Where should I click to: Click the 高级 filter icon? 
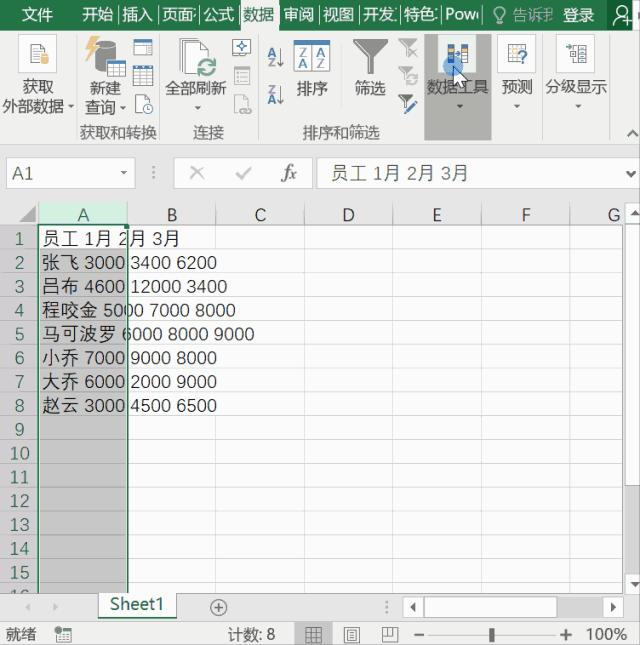[x=408, y=104]
